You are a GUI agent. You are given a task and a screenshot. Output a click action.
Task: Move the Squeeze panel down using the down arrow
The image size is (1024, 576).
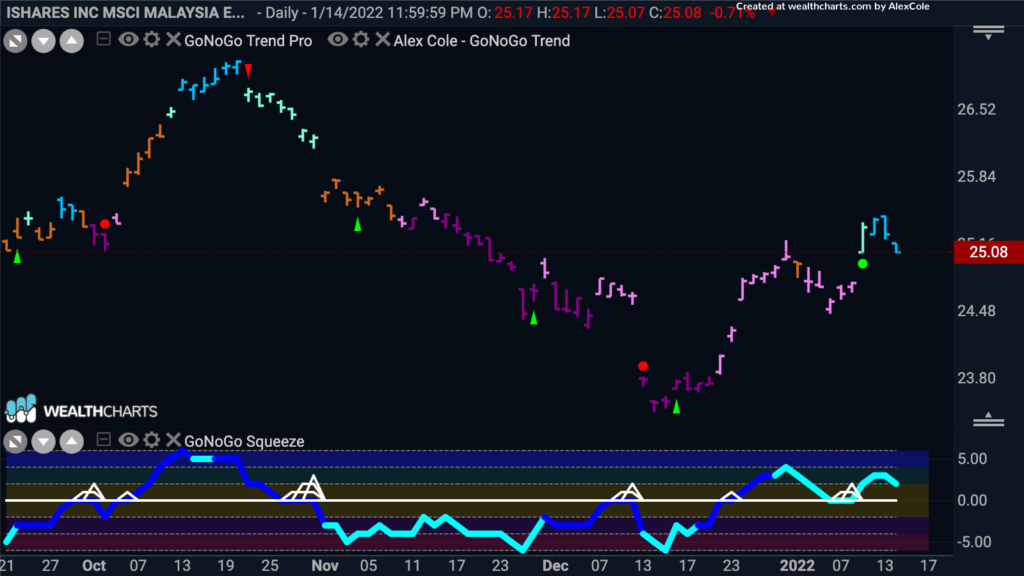pos(43,442)
